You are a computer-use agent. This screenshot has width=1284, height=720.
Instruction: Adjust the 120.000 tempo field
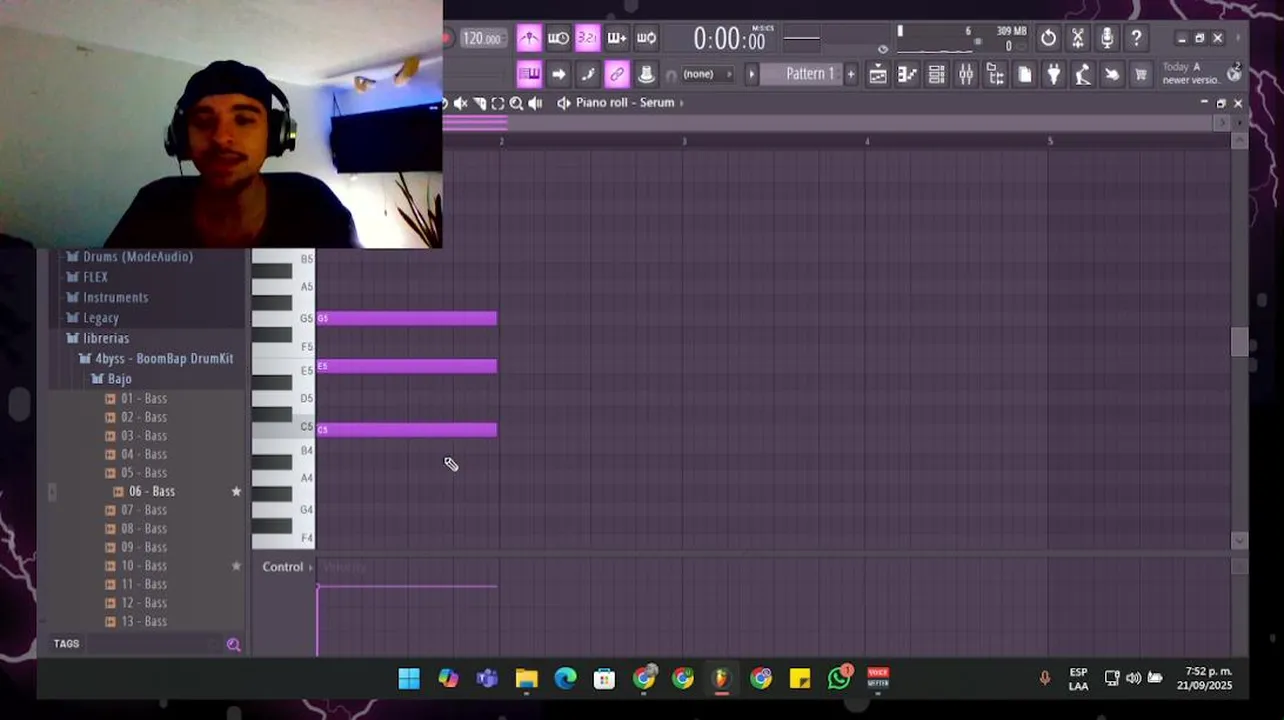(x=482, y=38)
